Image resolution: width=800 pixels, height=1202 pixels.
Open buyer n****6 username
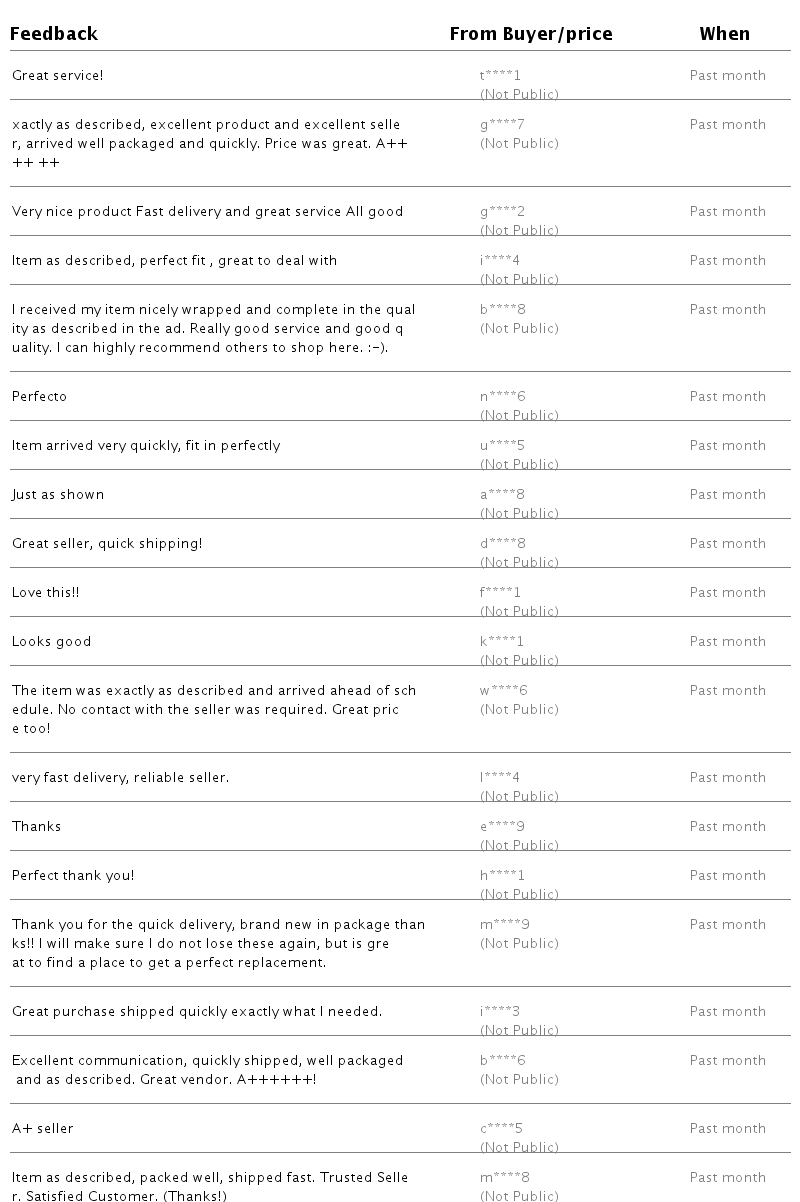(x=503, y=396)
